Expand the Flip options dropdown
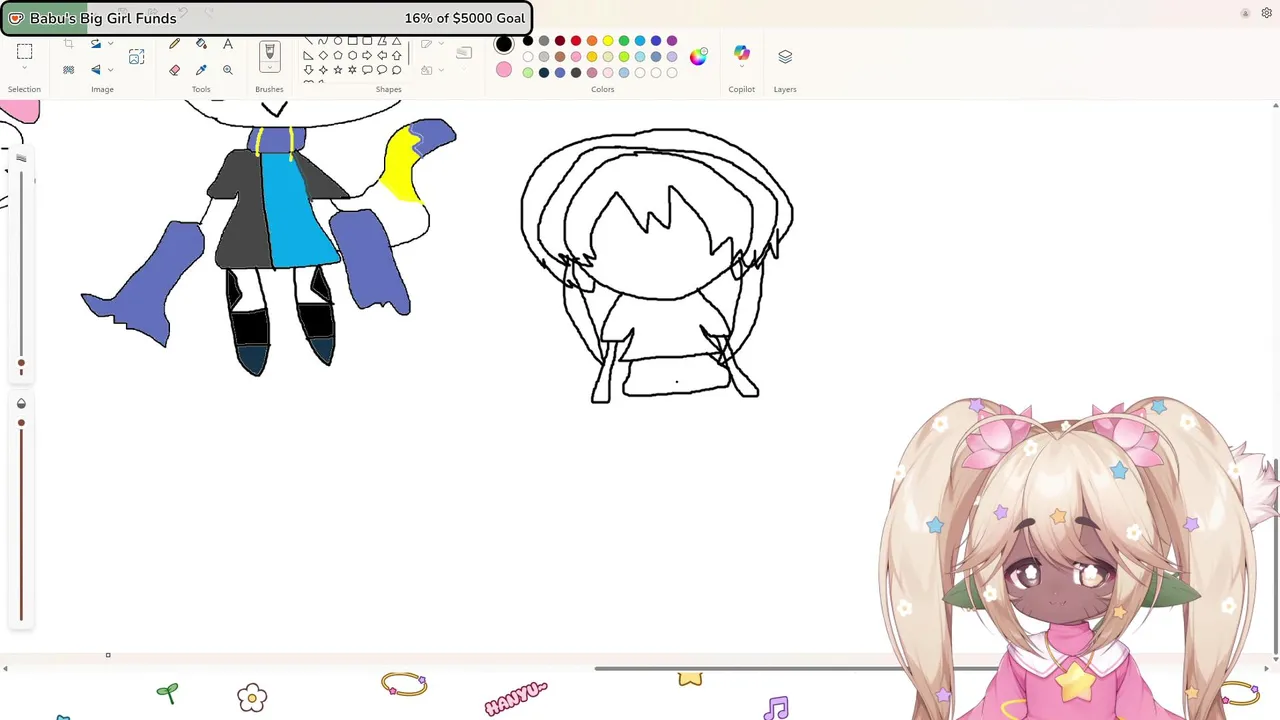 pos(110,70)
